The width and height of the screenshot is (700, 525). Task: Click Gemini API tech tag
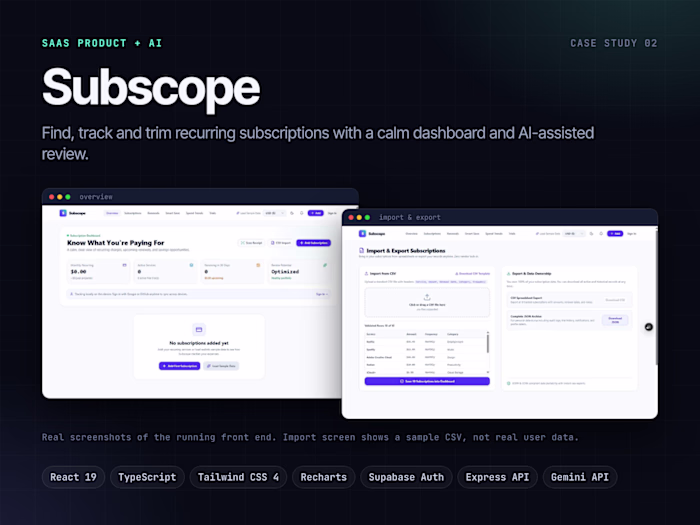click(580, 477)
